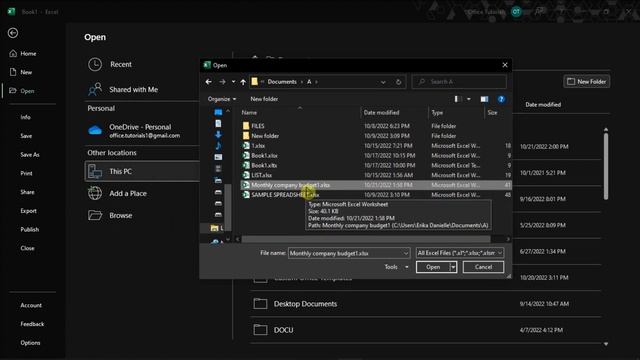Select Save As in the backstage sidebar
640x360 pixels.
30,155
